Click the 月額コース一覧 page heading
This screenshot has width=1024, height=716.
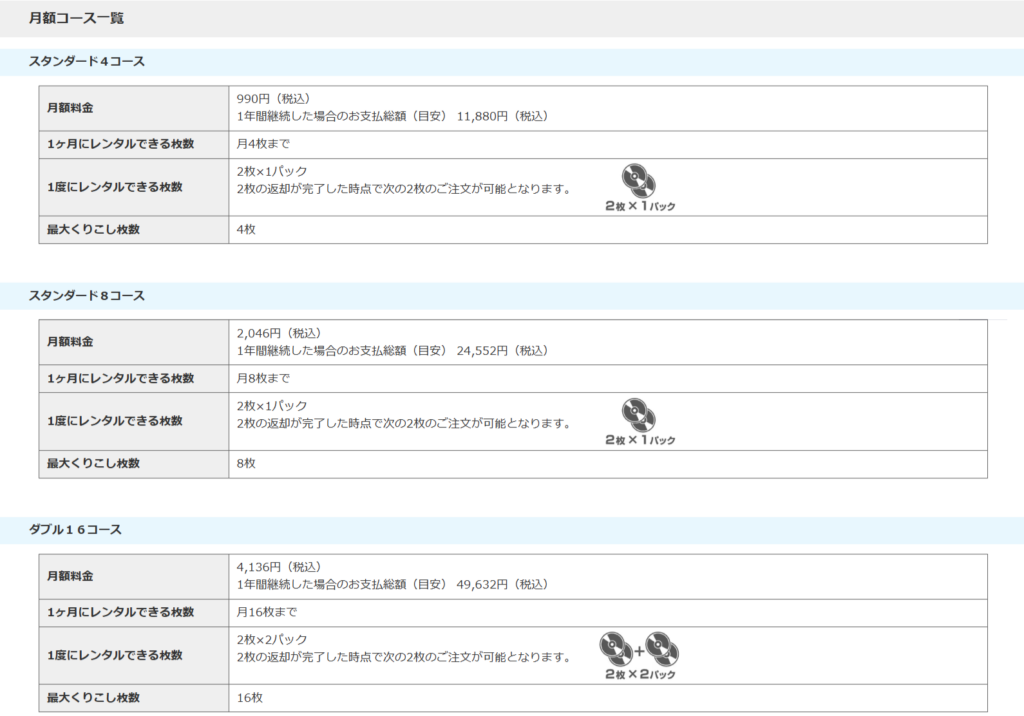click(77, 18)
